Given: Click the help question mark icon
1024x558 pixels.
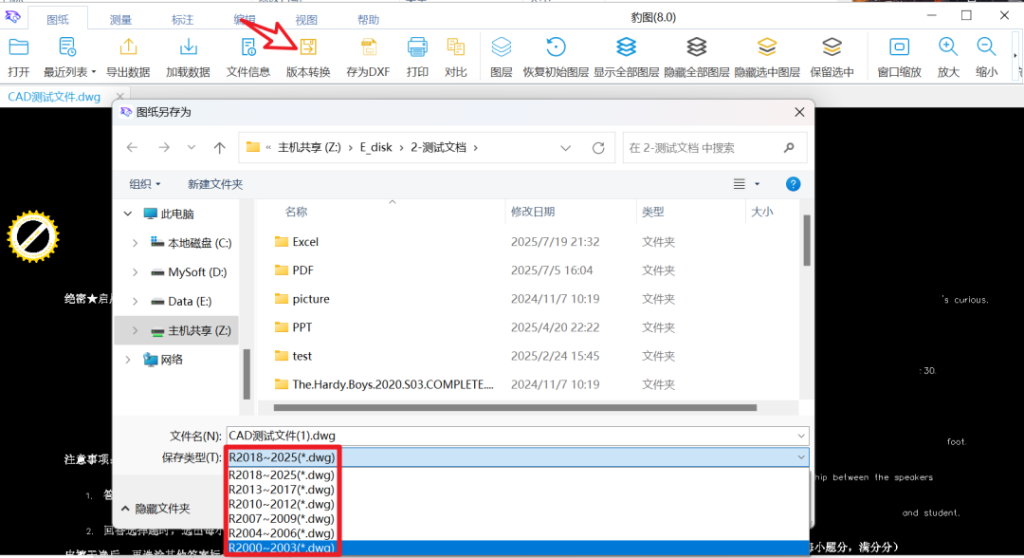Looking at the screenshot, I should tap(793, 184).
